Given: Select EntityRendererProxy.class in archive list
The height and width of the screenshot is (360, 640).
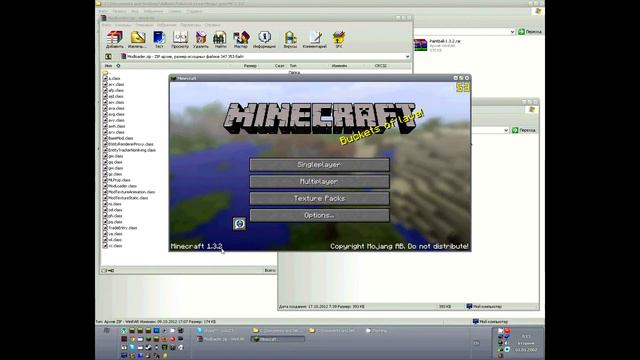Looking at the screenshot, I should 128,144.
